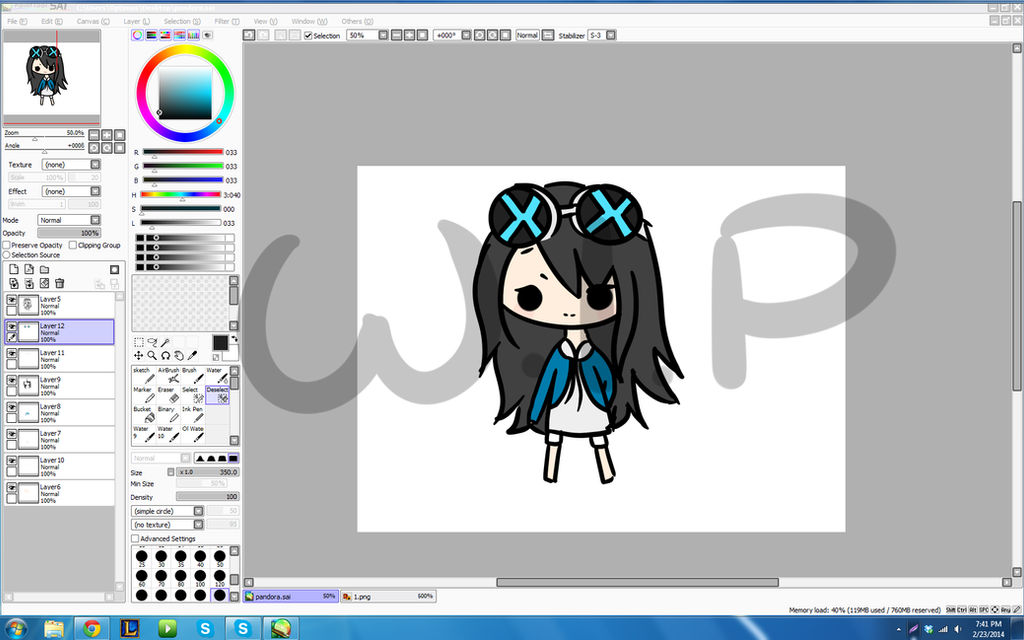The image size is (1024, 640).
Task: Open the rotation angle dropdown in toolbar
Action: pos(466,35)
